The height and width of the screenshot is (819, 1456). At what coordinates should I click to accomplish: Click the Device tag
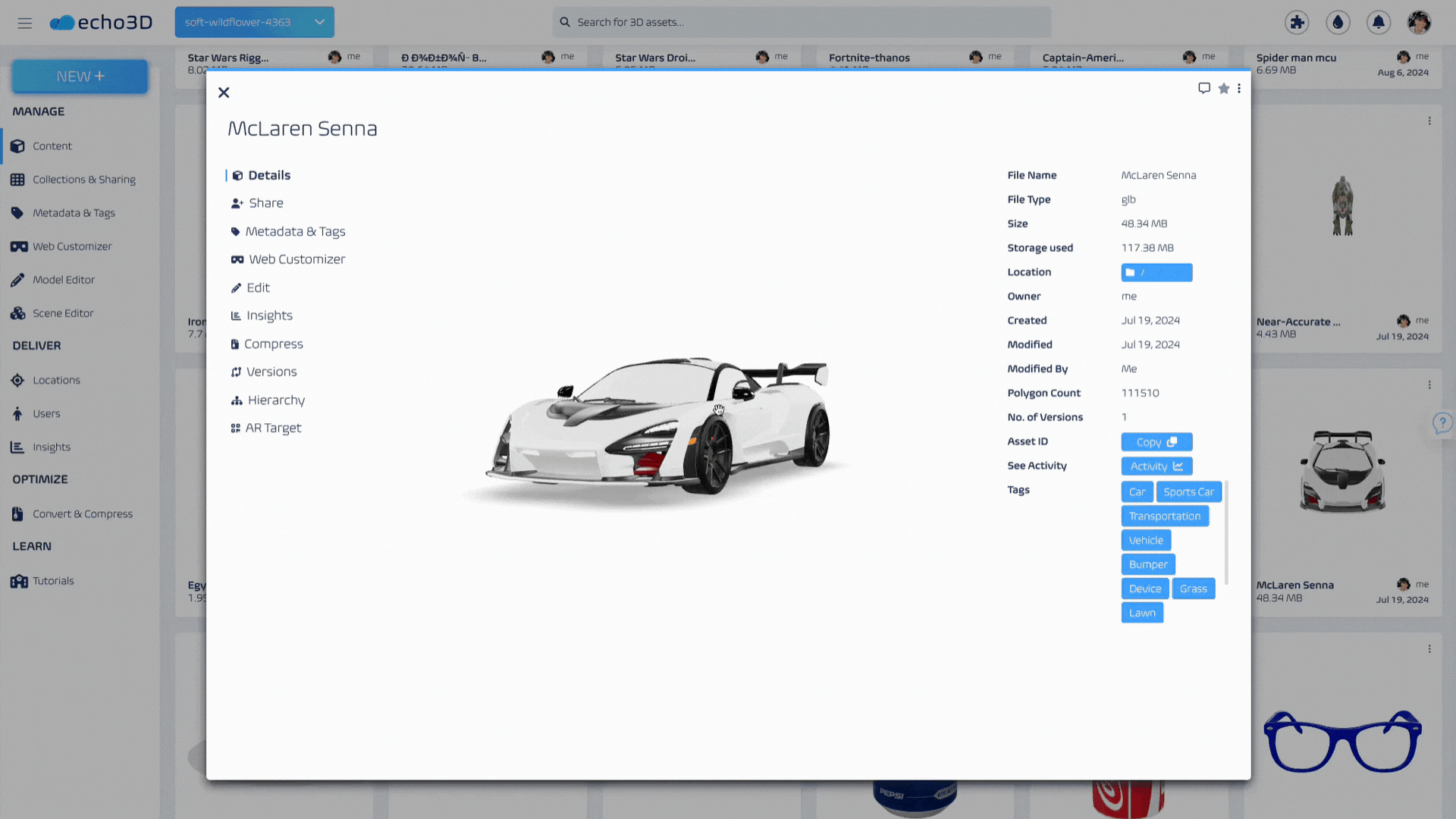pos(1145,589)
